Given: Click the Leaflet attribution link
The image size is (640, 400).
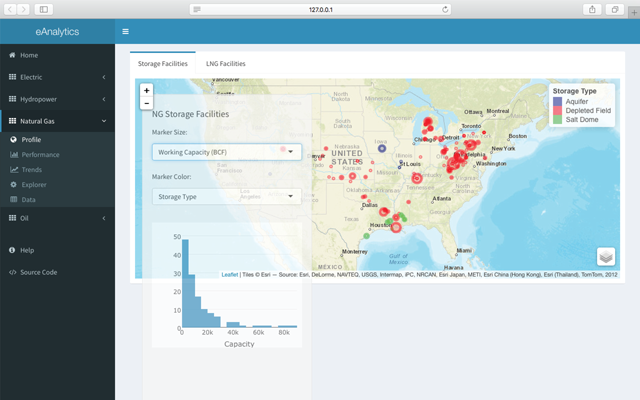Looking at the screenshot, I should click(x=229, y=274).
